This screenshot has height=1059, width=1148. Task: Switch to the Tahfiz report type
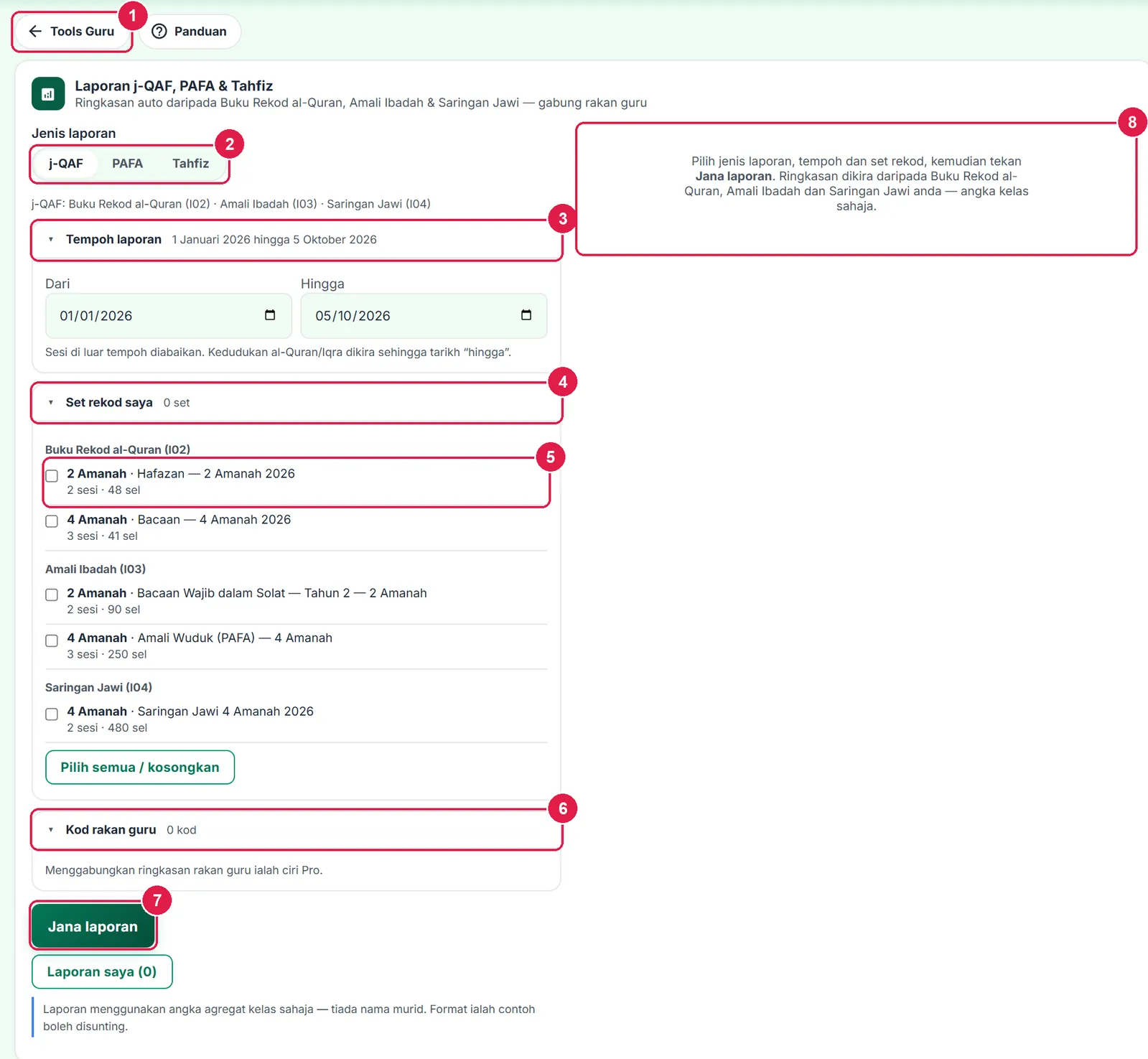click(x=190, y=164)
